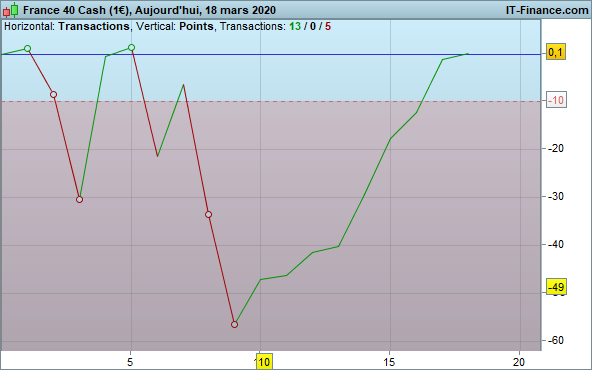Screen dimensions: 592x370
Task: Click the -30 vertical axis label
Action: point(556,196)
